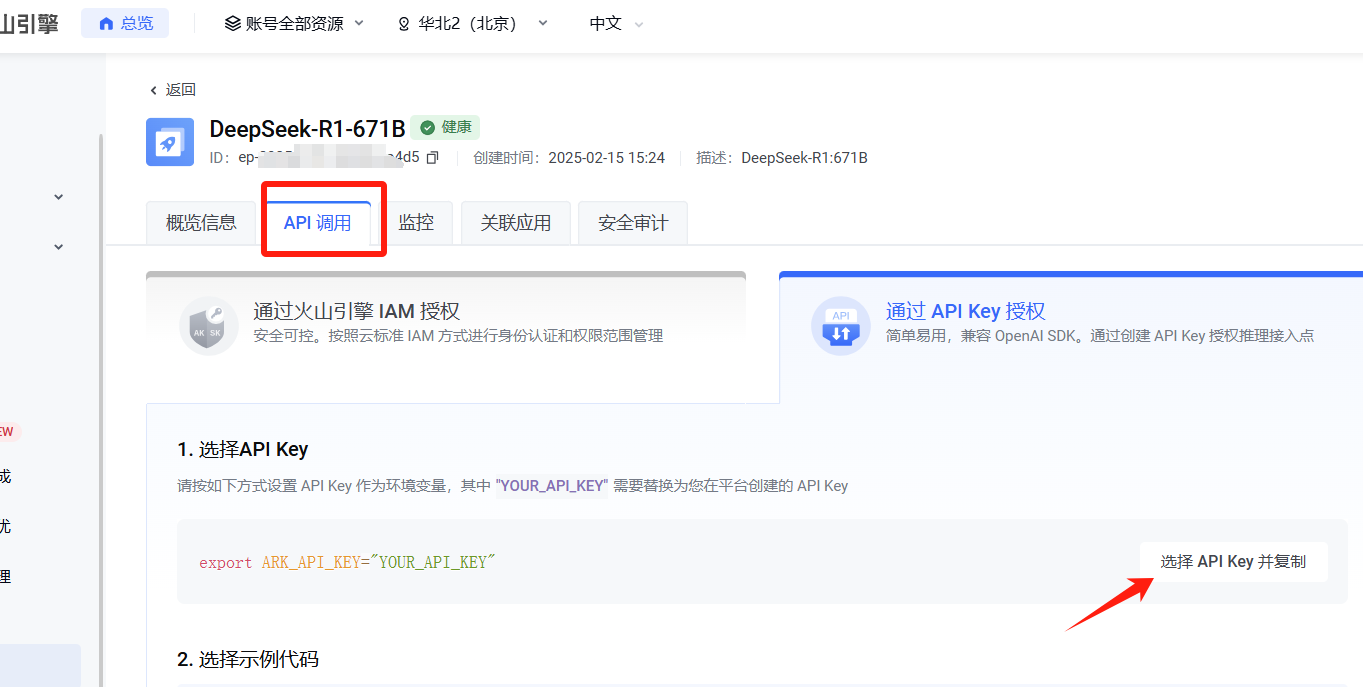Expand the 账号全部资源 dropdown

[294, 23]
